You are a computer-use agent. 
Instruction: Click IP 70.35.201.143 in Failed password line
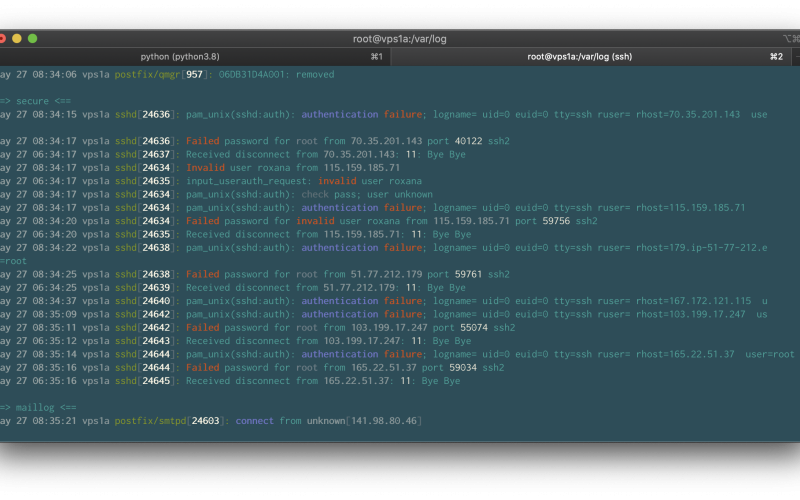(386, 141)
